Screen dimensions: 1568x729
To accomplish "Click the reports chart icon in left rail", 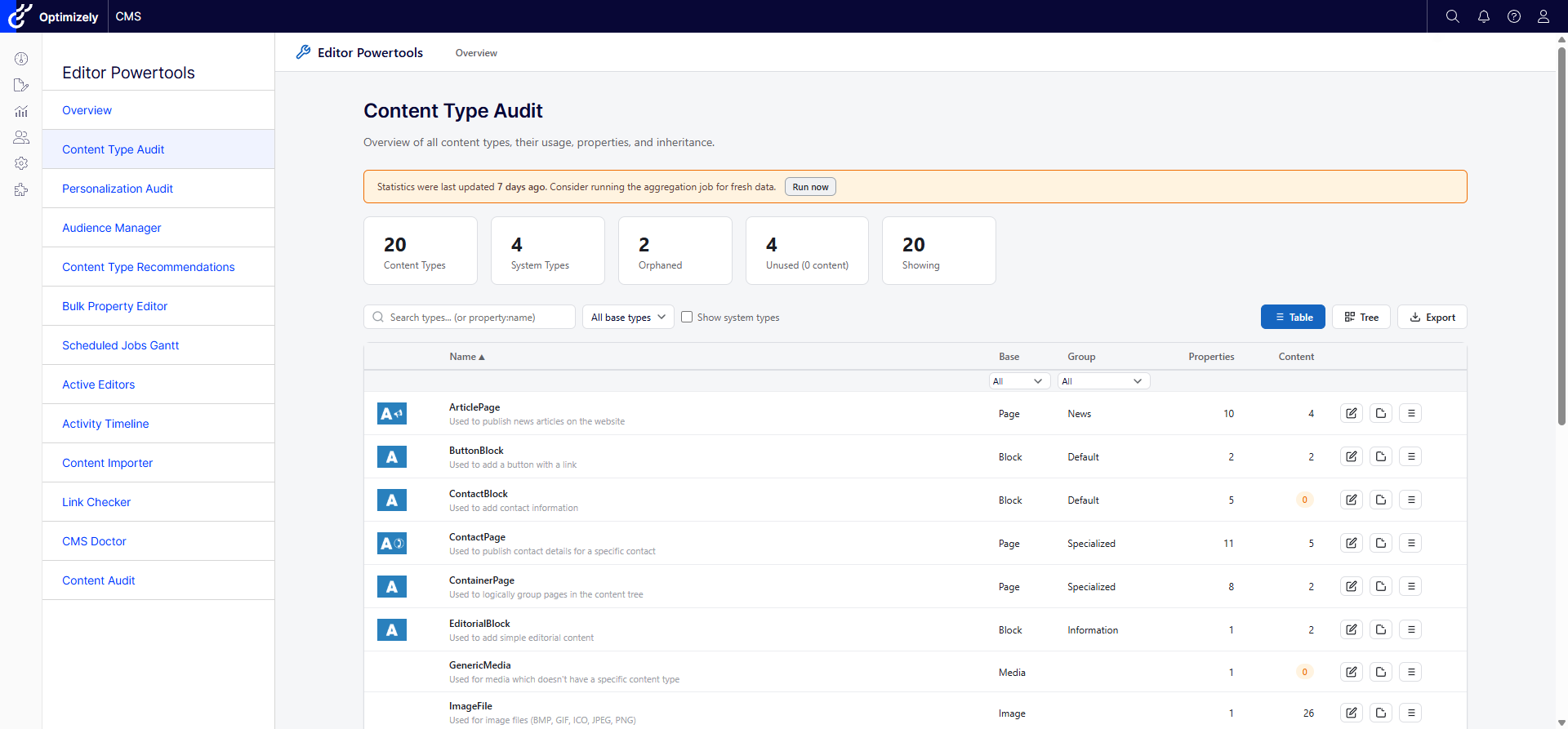I will 21,111.
